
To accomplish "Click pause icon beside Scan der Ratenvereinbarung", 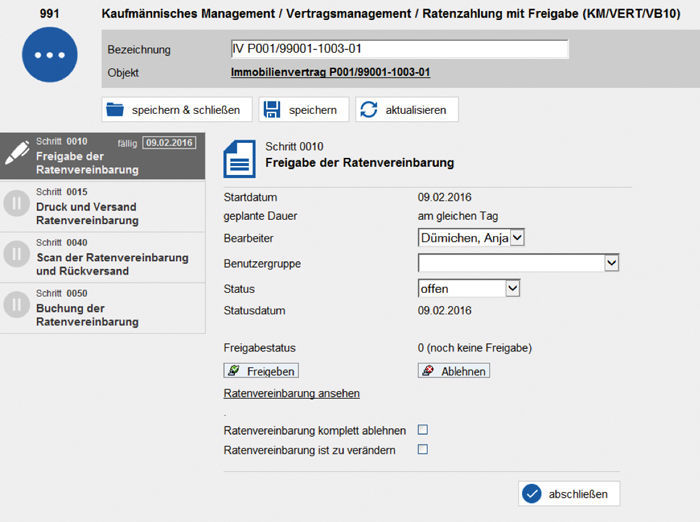I will tap(16, 256).
